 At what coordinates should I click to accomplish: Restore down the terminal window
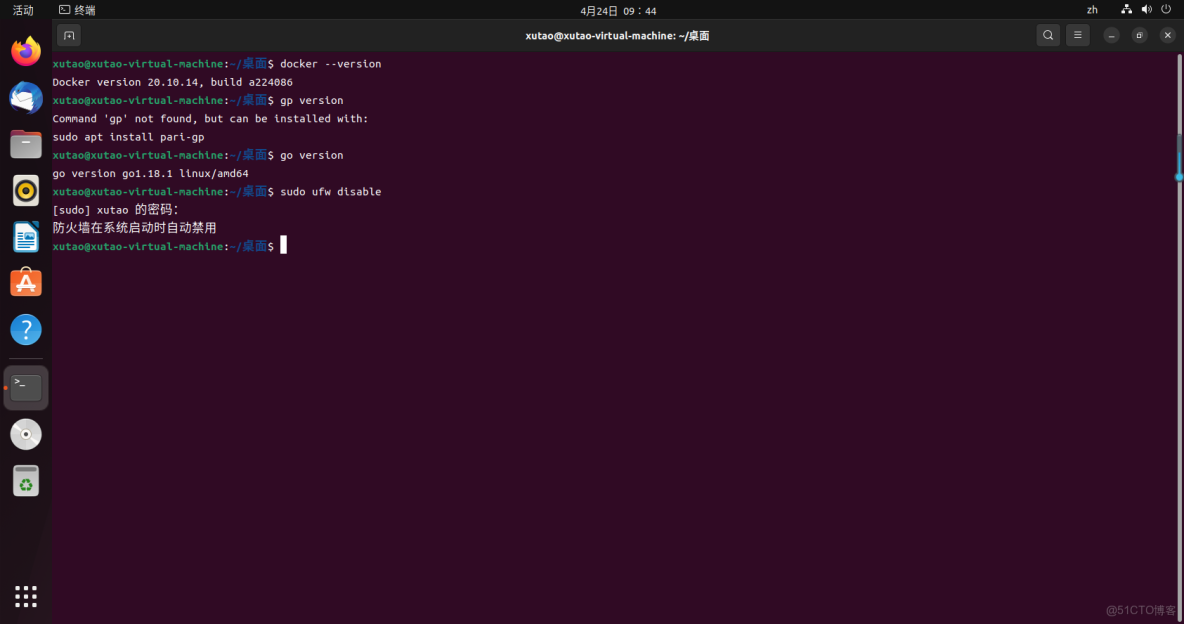(1139, 36)
